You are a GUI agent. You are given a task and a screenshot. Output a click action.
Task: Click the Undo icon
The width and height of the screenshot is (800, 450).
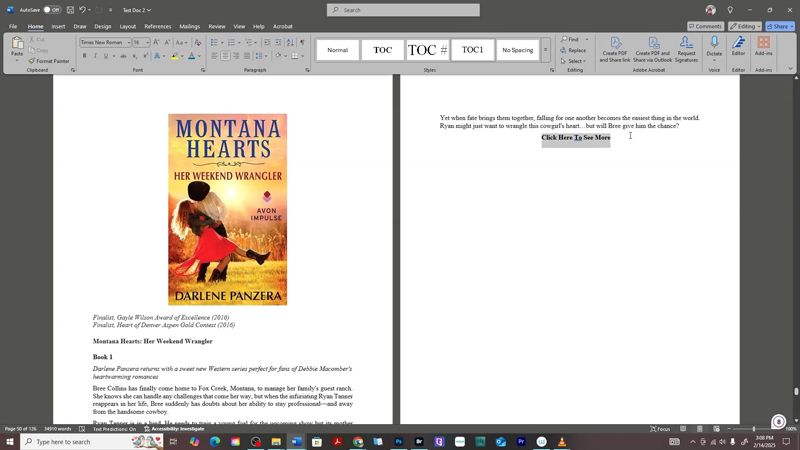82,10
